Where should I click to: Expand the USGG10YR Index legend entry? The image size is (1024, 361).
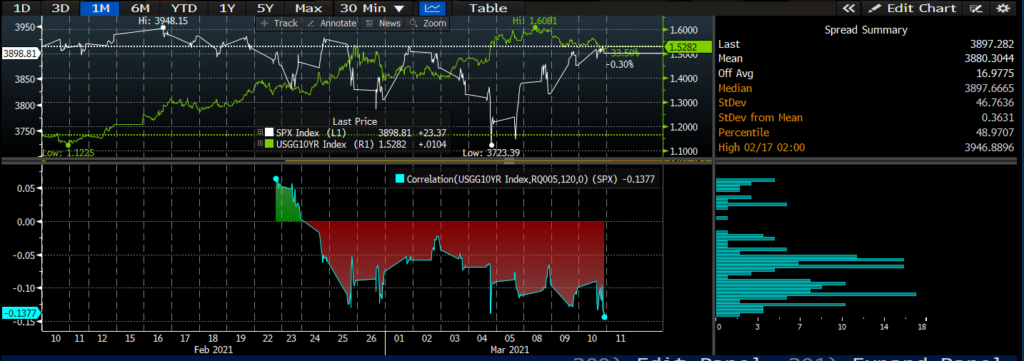260,143
